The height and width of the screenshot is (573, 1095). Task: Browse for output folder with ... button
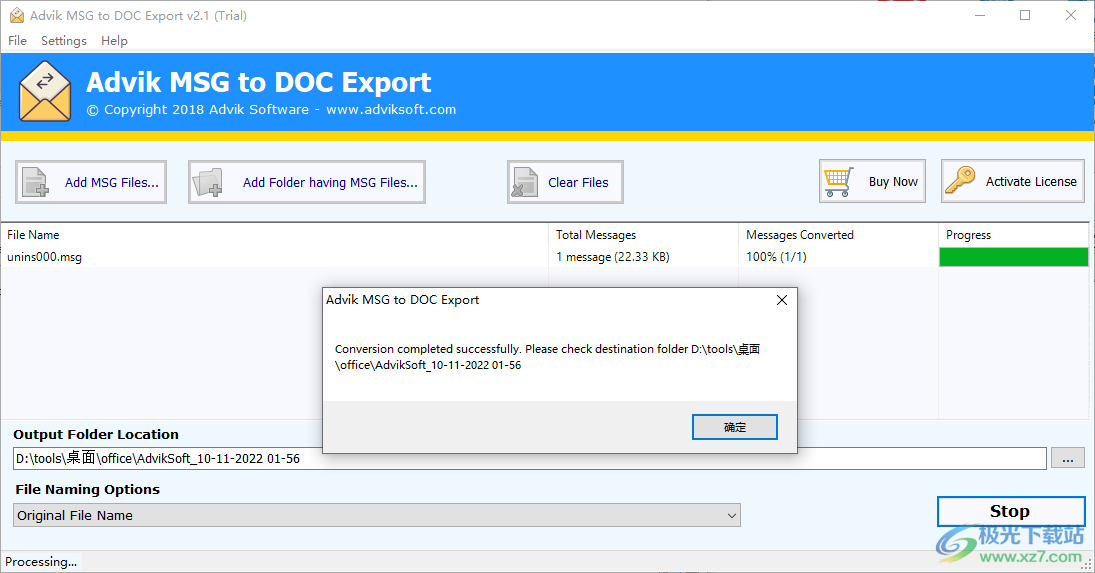pyautogui.click(x=1068, y=459)
